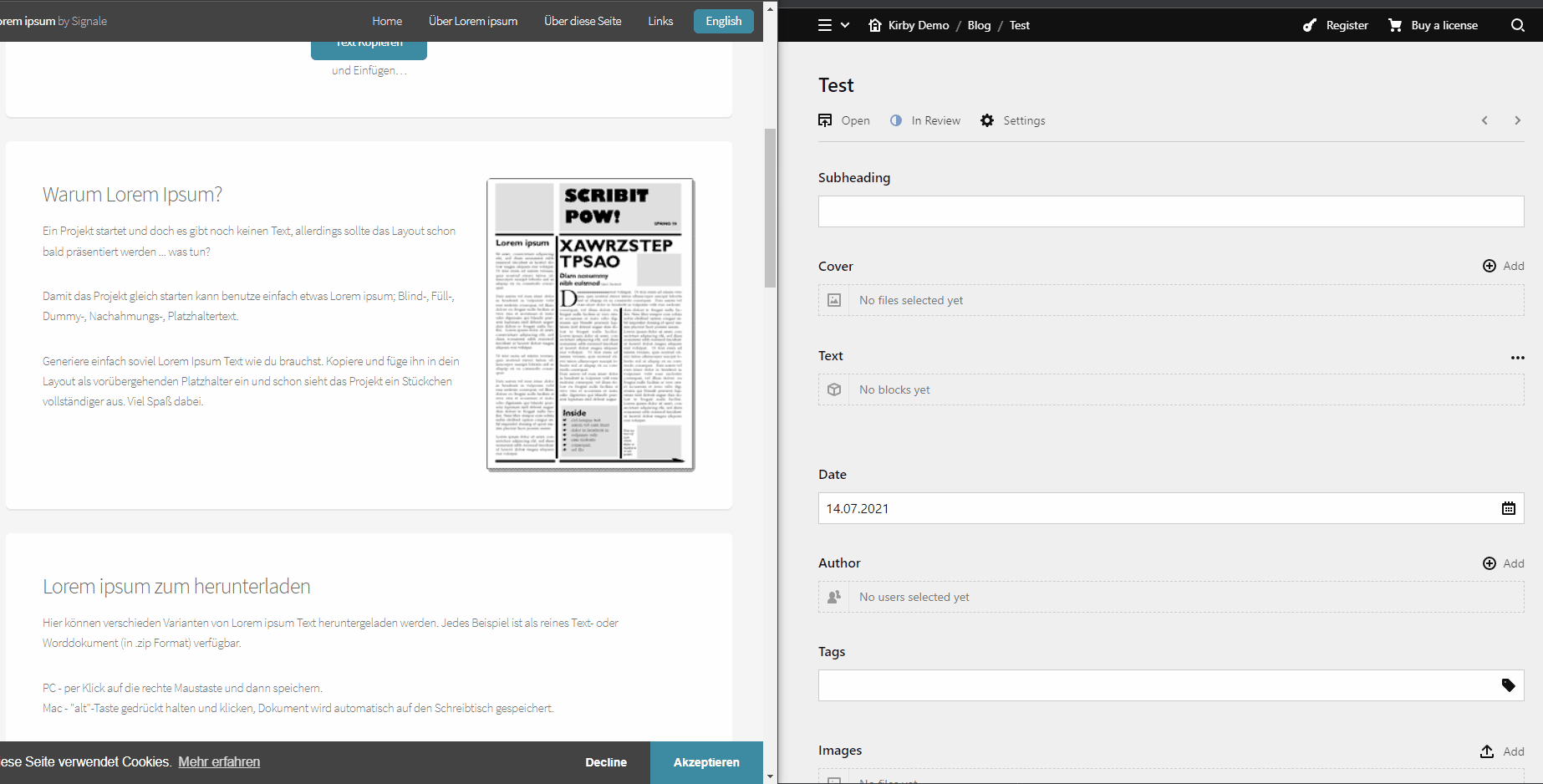Accept cookies with Akzeptieren button
This screenshot has width=1543, height=784.
click(x=706, y=761)
